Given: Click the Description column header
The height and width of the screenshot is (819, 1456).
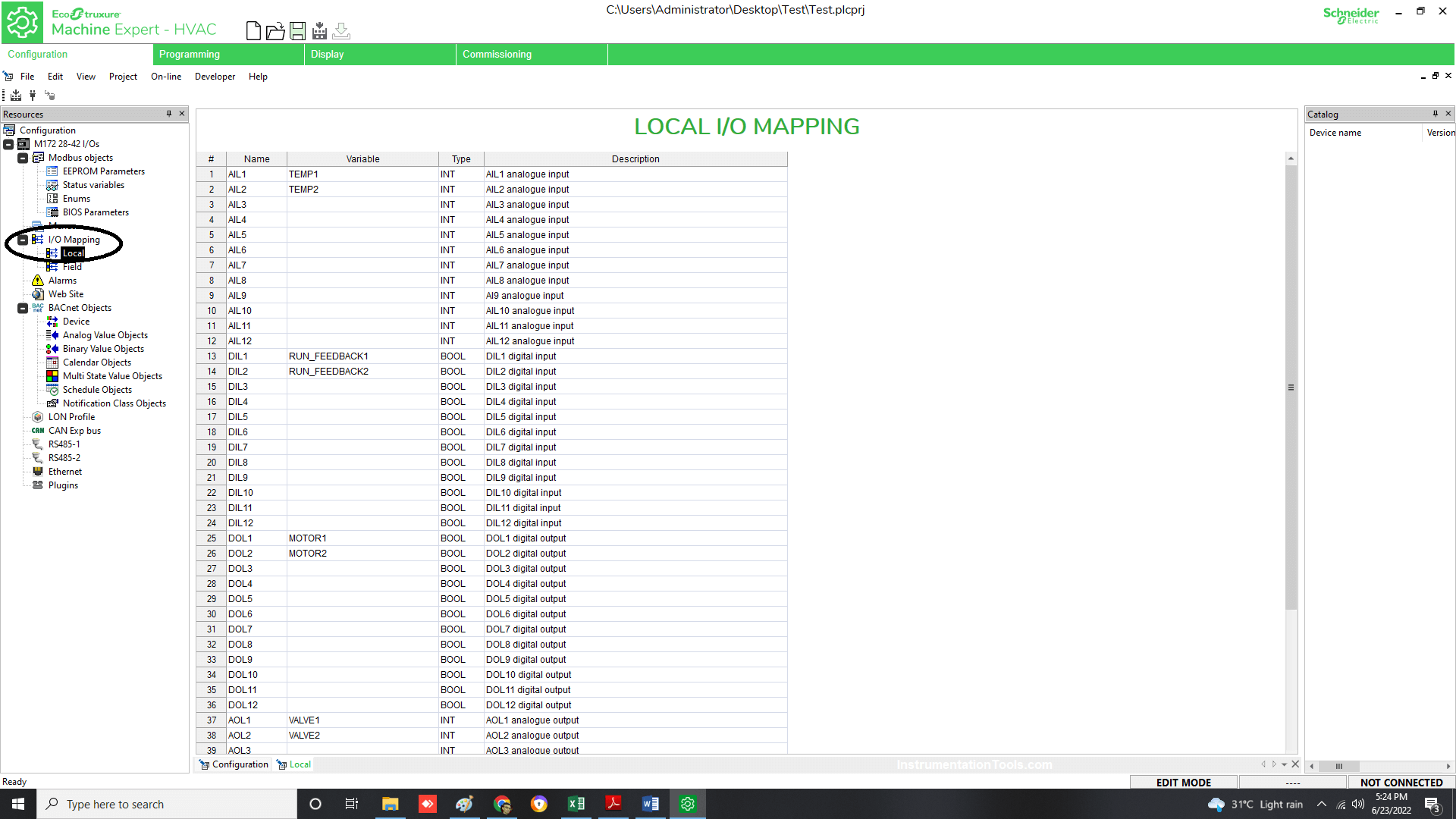Looking at the screenshot, I should [635, 159].
